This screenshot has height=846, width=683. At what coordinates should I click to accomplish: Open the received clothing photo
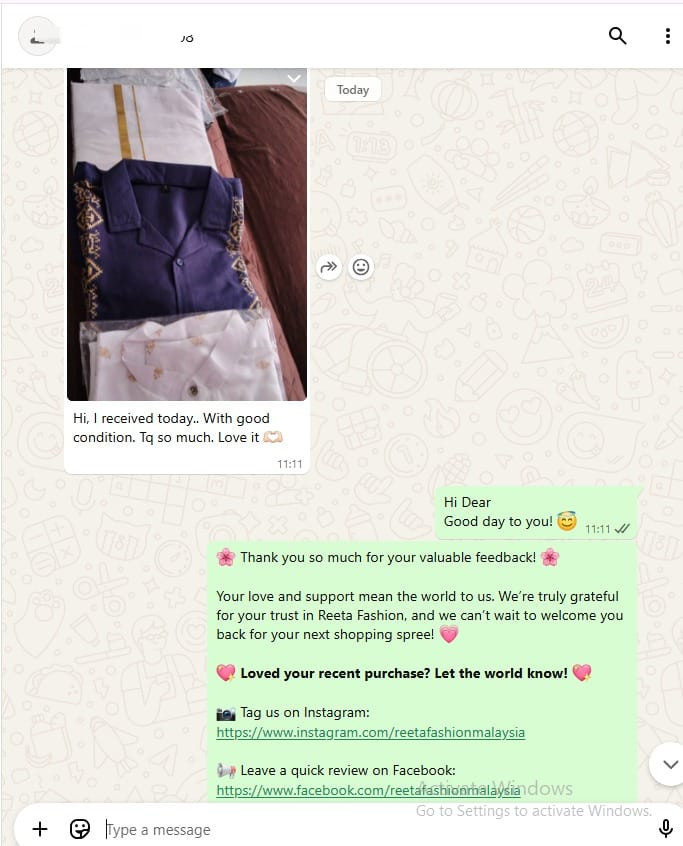coord(187,234)
